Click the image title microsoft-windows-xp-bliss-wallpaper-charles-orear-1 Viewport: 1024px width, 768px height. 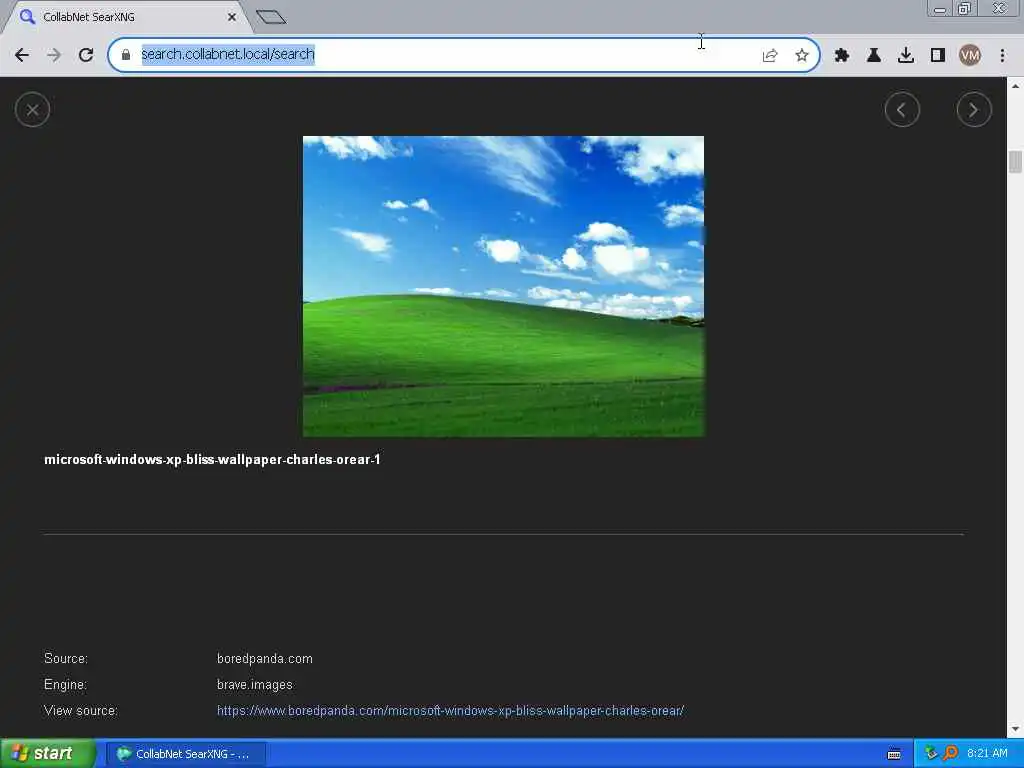tap(212, 460)
